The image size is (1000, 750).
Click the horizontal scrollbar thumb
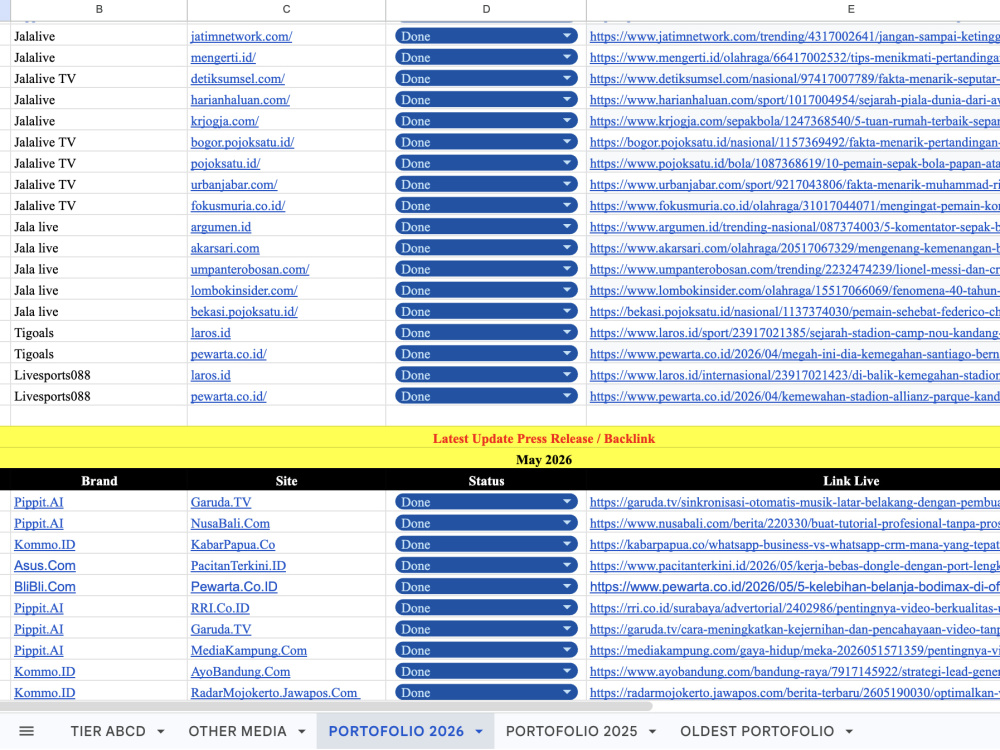326,706
